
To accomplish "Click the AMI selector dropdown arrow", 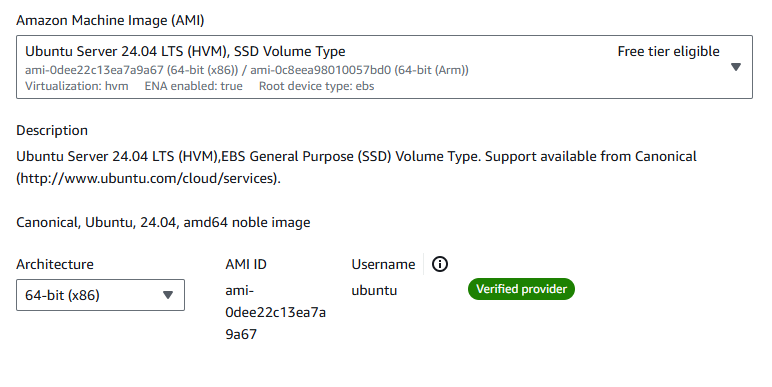I will [x=736, y=67].
